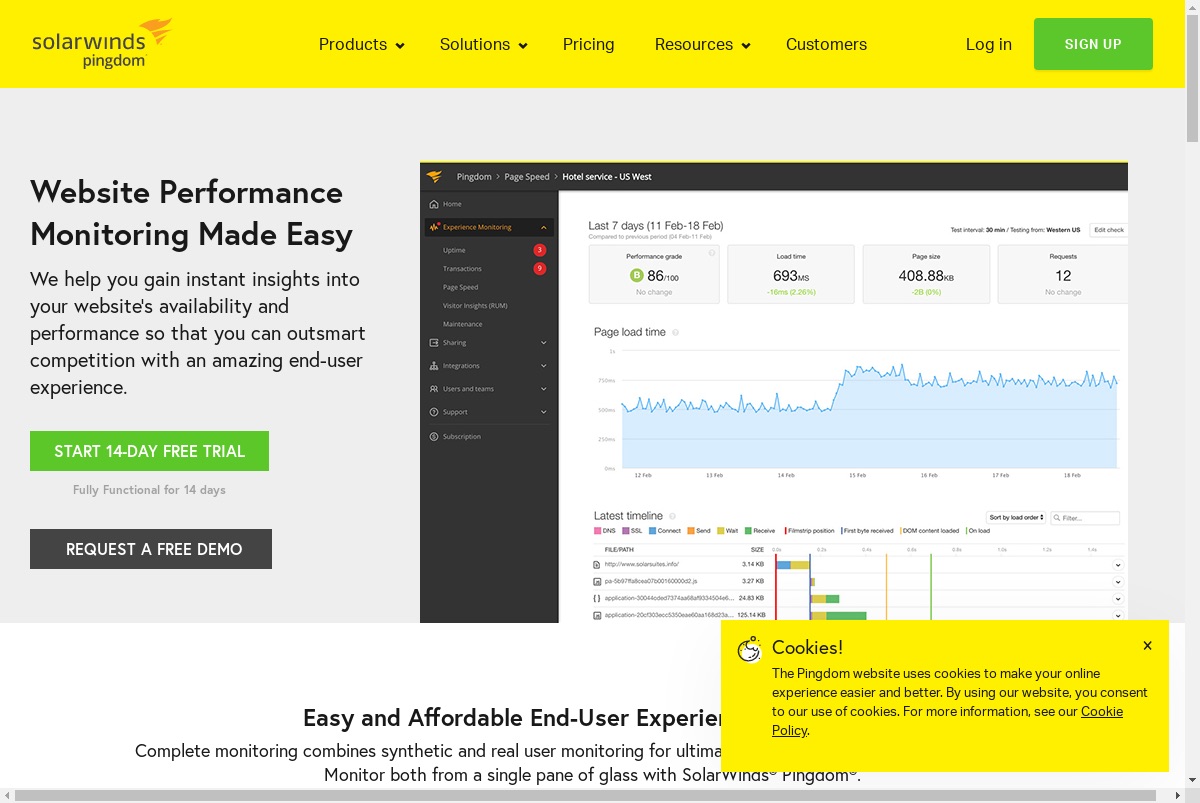Click the text Fully Functional for 14 days
Screen dimensions: 1200x803
point(149,490)
